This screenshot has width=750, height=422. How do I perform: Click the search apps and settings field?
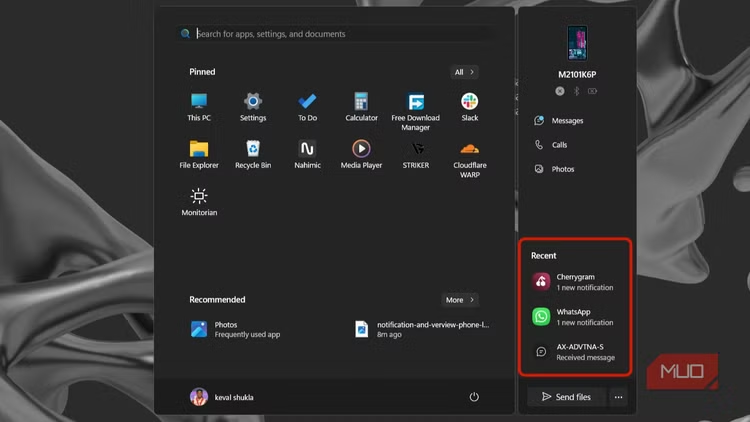point(335,34)
